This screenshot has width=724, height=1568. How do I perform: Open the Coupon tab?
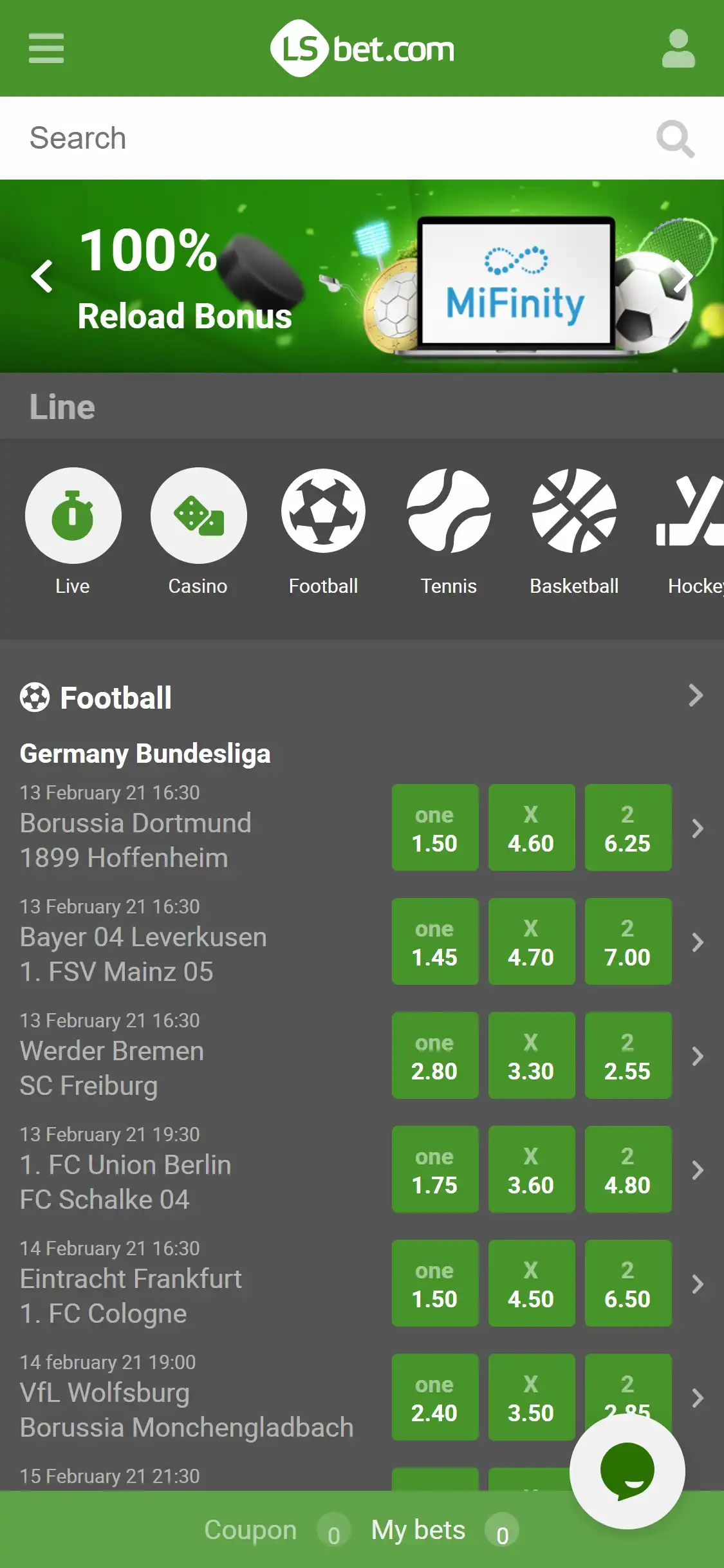click(251, 1530)
